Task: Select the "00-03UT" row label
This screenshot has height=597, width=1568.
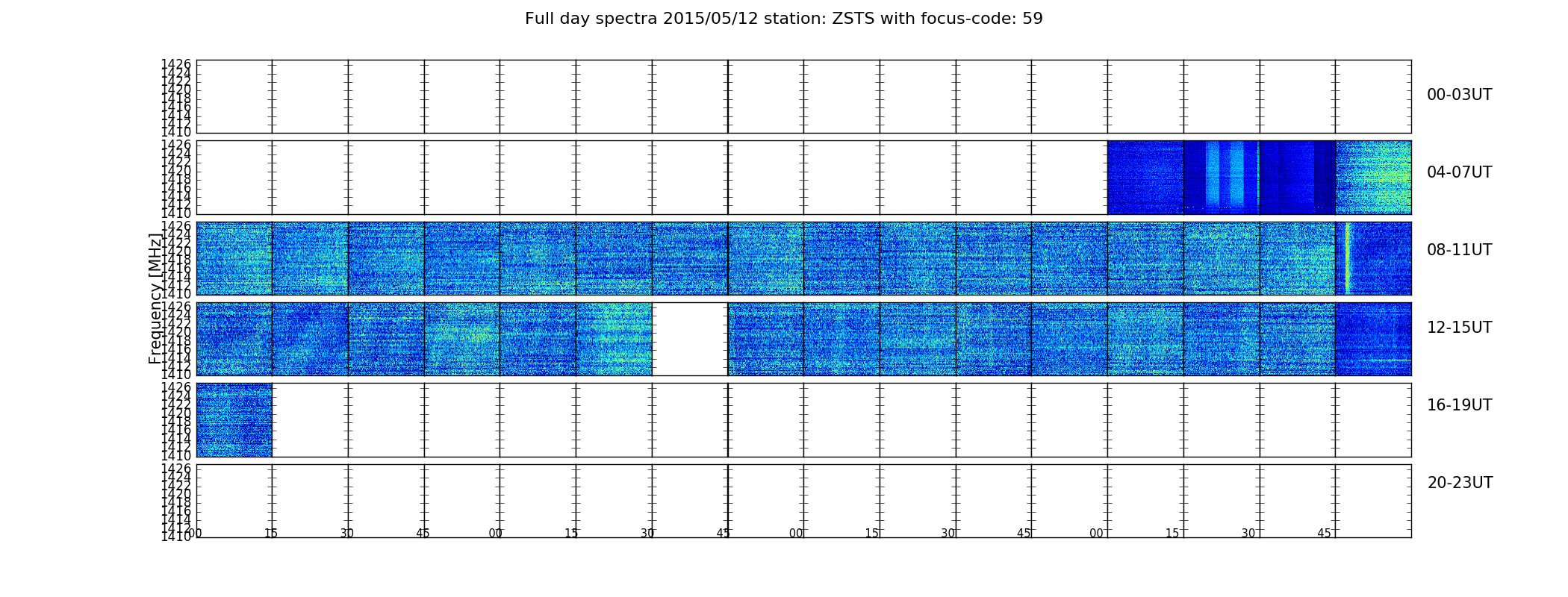Action: pyautogui.click(x=1459, y=95)
